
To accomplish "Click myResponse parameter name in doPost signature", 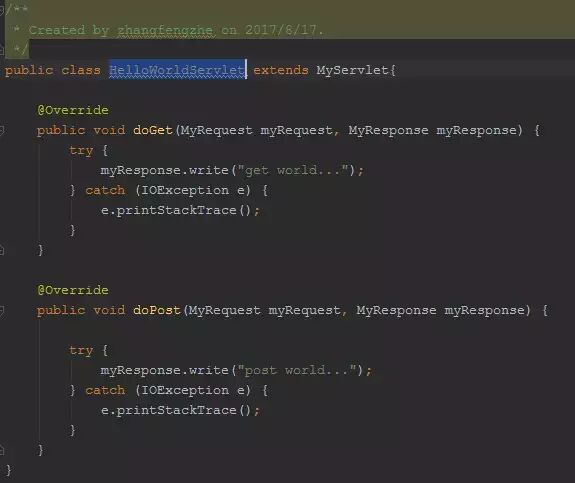I will (x=484, y=310).
